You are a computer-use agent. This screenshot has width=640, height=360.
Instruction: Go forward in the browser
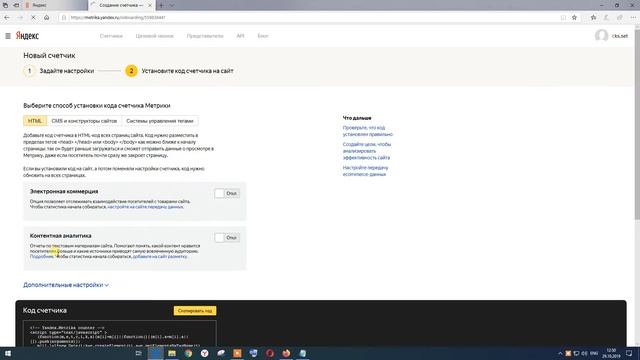(20, 18)
